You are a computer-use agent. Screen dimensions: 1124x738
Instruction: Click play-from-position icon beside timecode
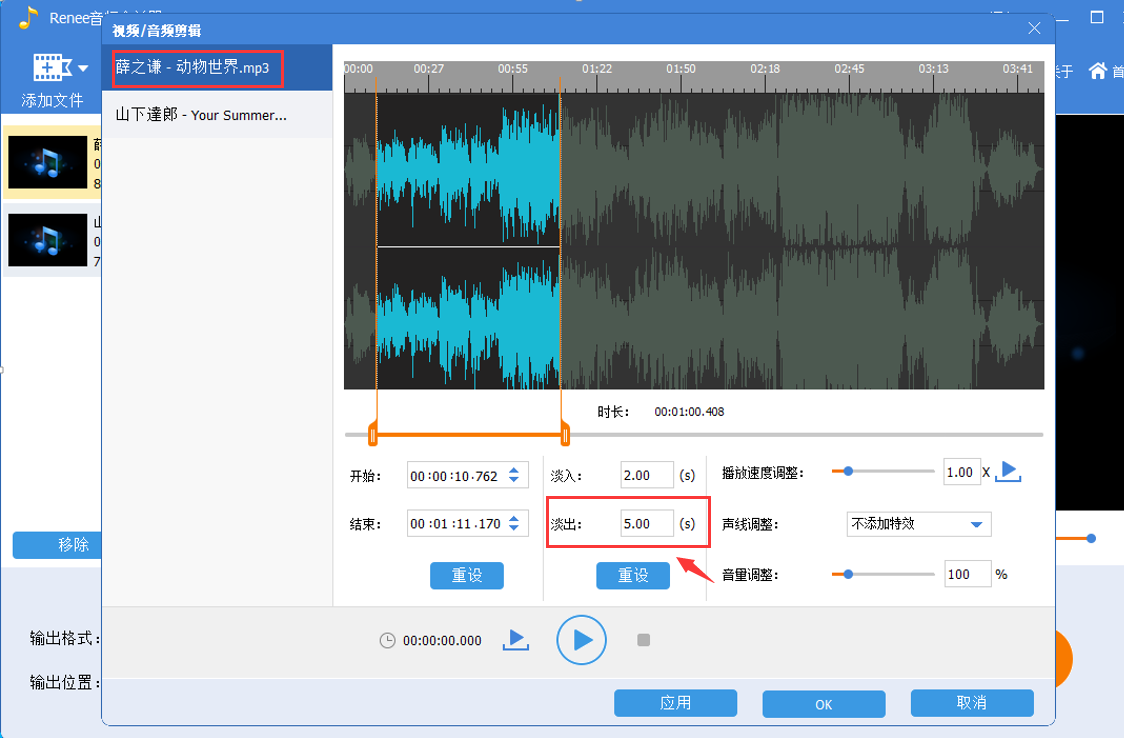pyautogui.click(x=515, y=639)
